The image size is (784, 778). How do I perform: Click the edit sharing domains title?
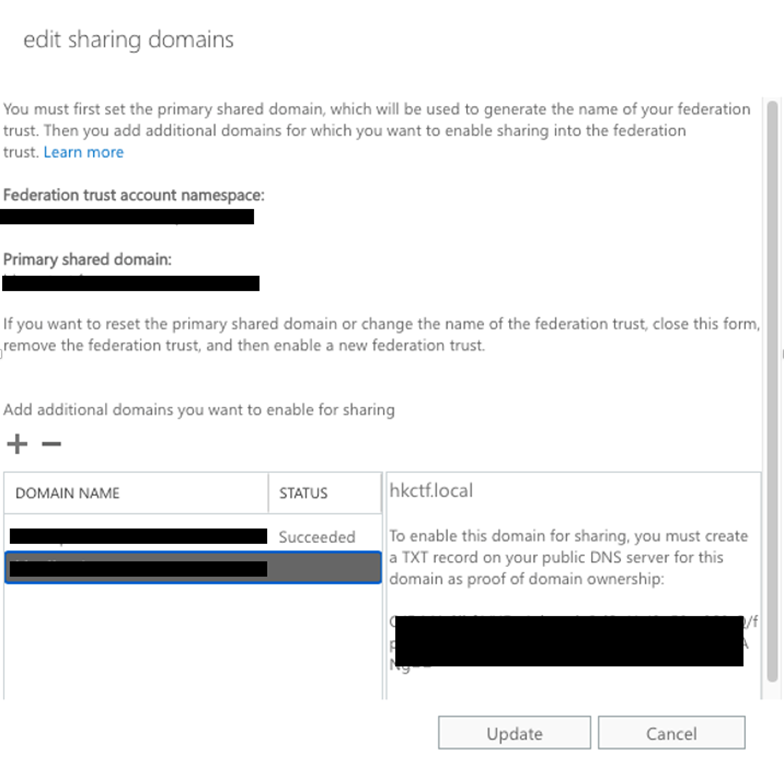pyautogui.click(x=128, y=40)
